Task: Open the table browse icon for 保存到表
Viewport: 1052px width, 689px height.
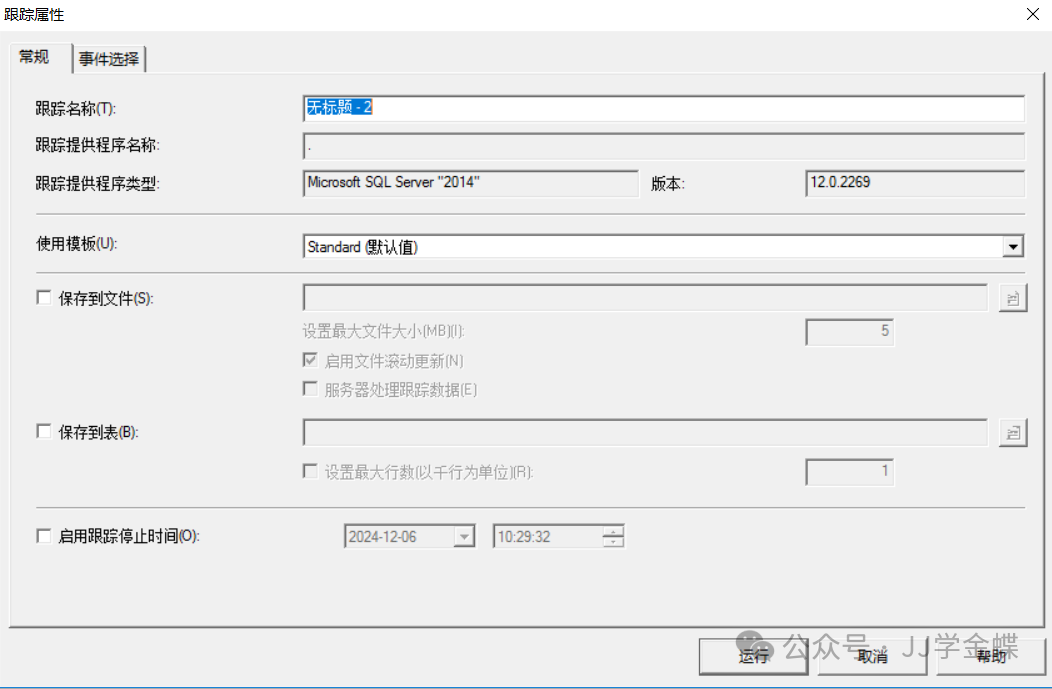Action: click(x=1013, y=433)
